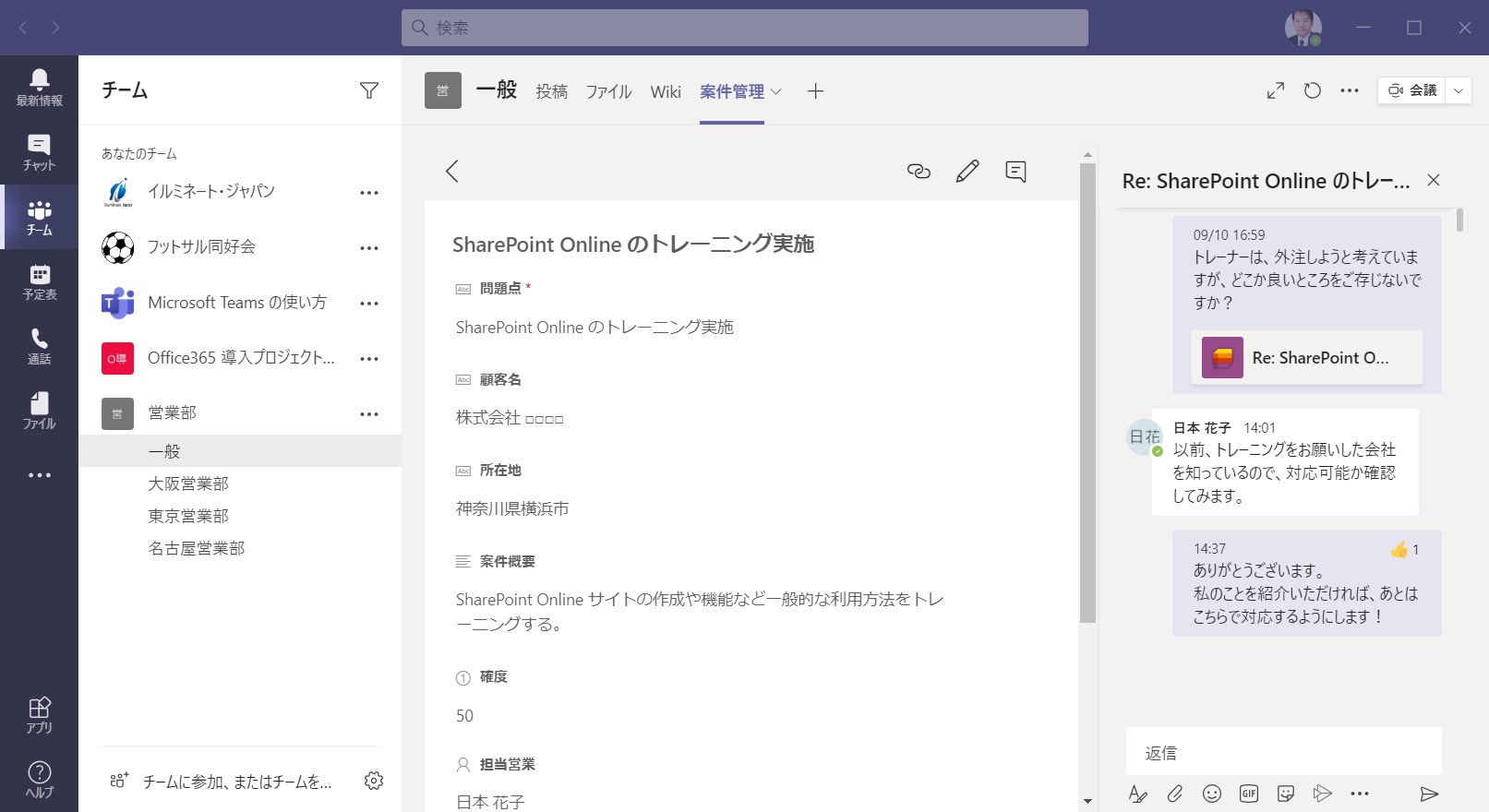This screenshot has height=812, width=1489.
Task: Switch to the ファイル tab in the channel
Action: pyautogui.click(x=609, y=91)
